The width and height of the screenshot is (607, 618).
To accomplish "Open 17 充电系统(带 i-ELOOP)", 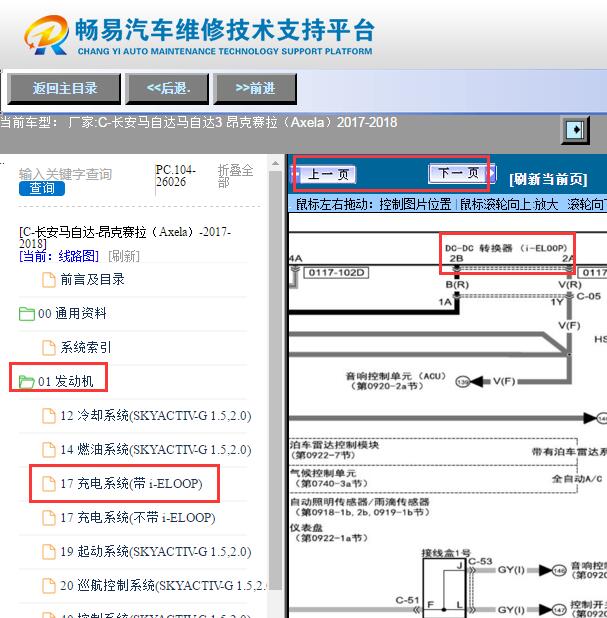I will 131,483.
